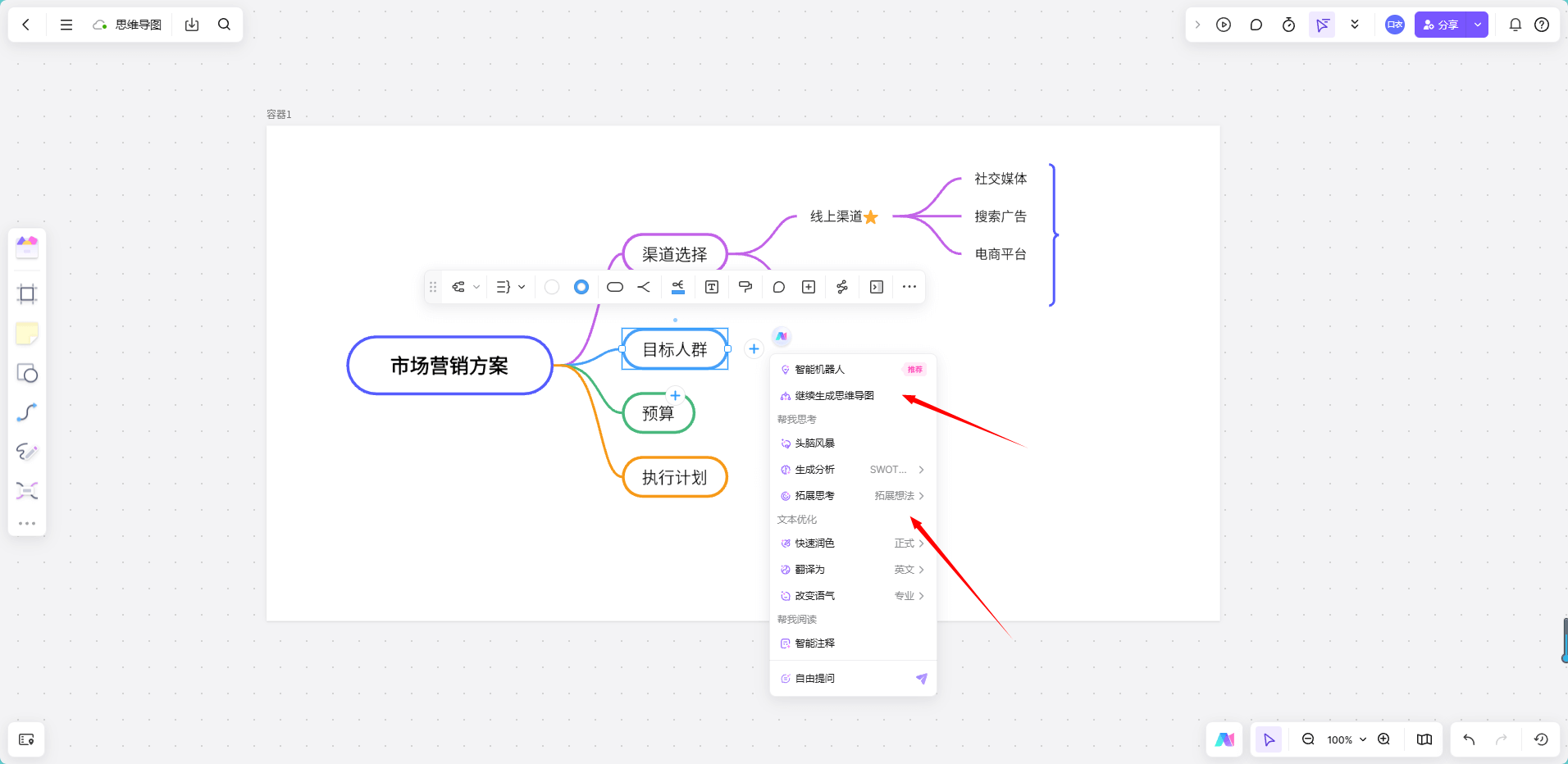1568x764 pixels.
Task: Choose the connector line tool
Action: (x=27, y=412)
